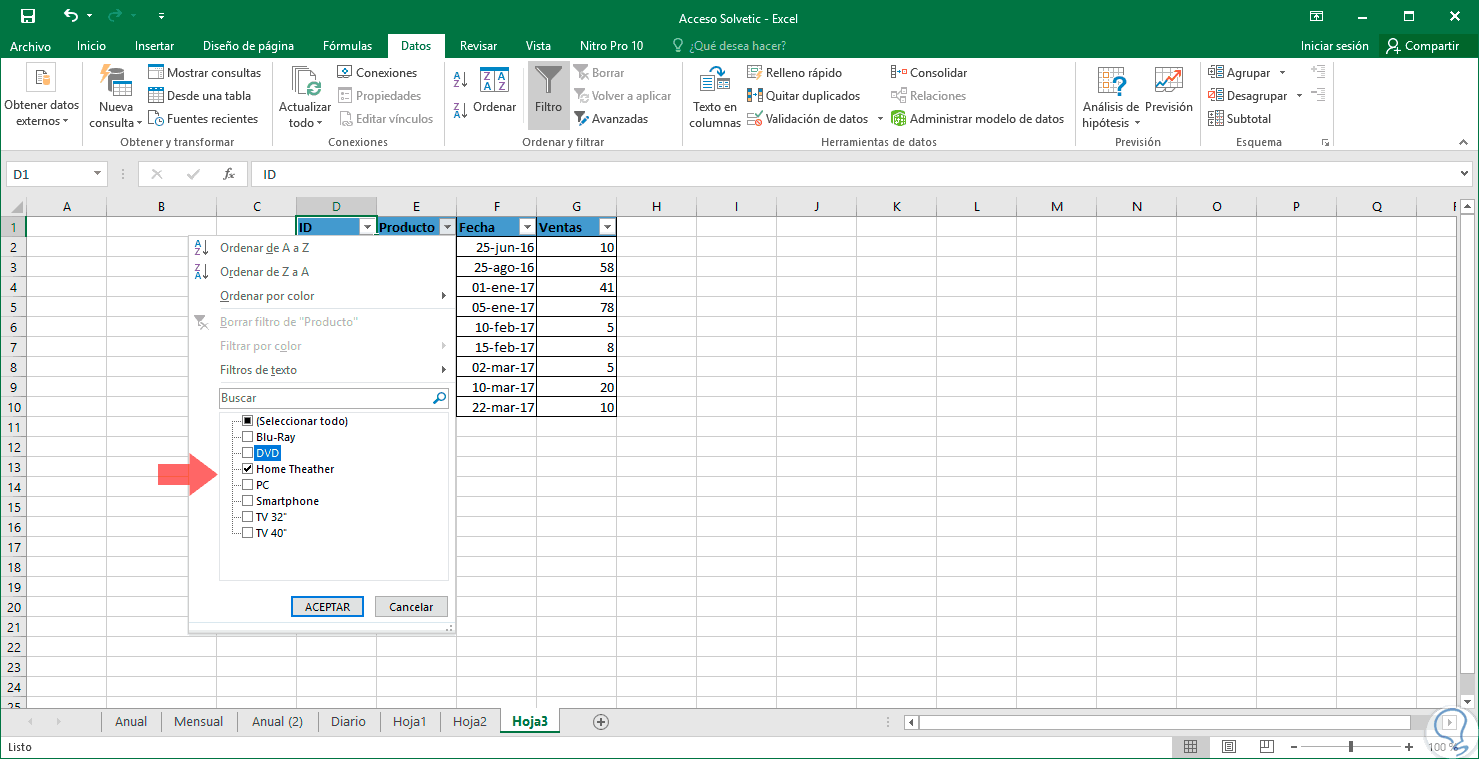Expand the Agrupar dropdown arrow
Screen dimensions: 1479x759
[1283, 73]
